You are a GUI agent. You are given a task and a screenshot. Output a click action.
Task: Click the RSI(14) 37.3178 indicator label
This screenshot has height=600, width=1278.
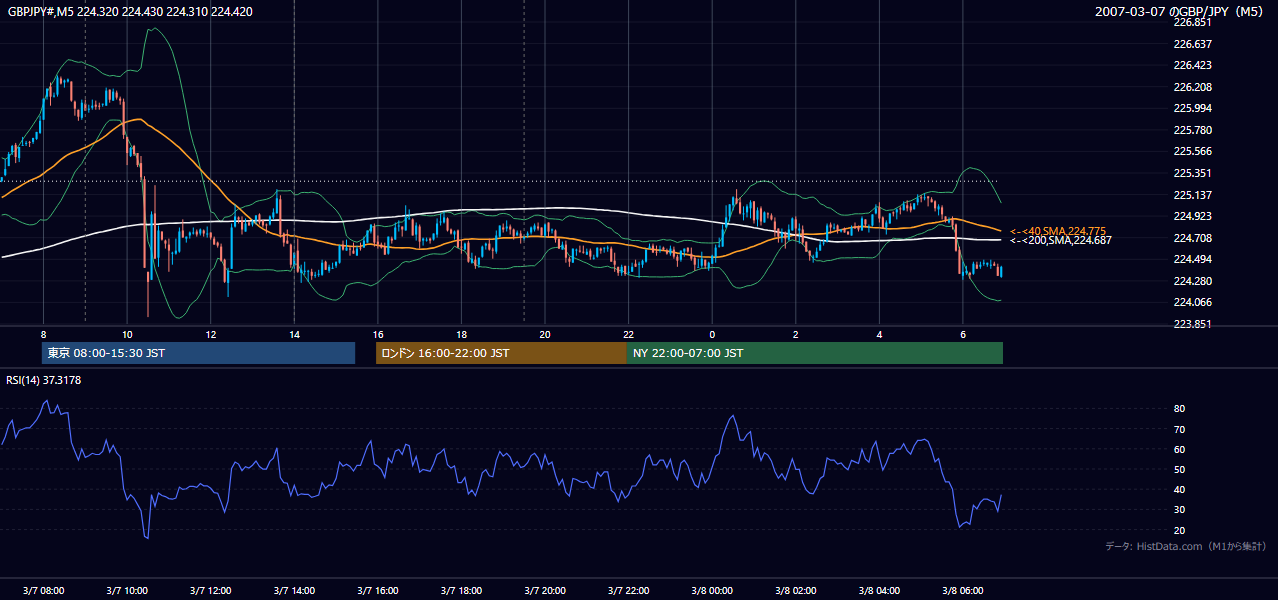click(x=43, y=380)
